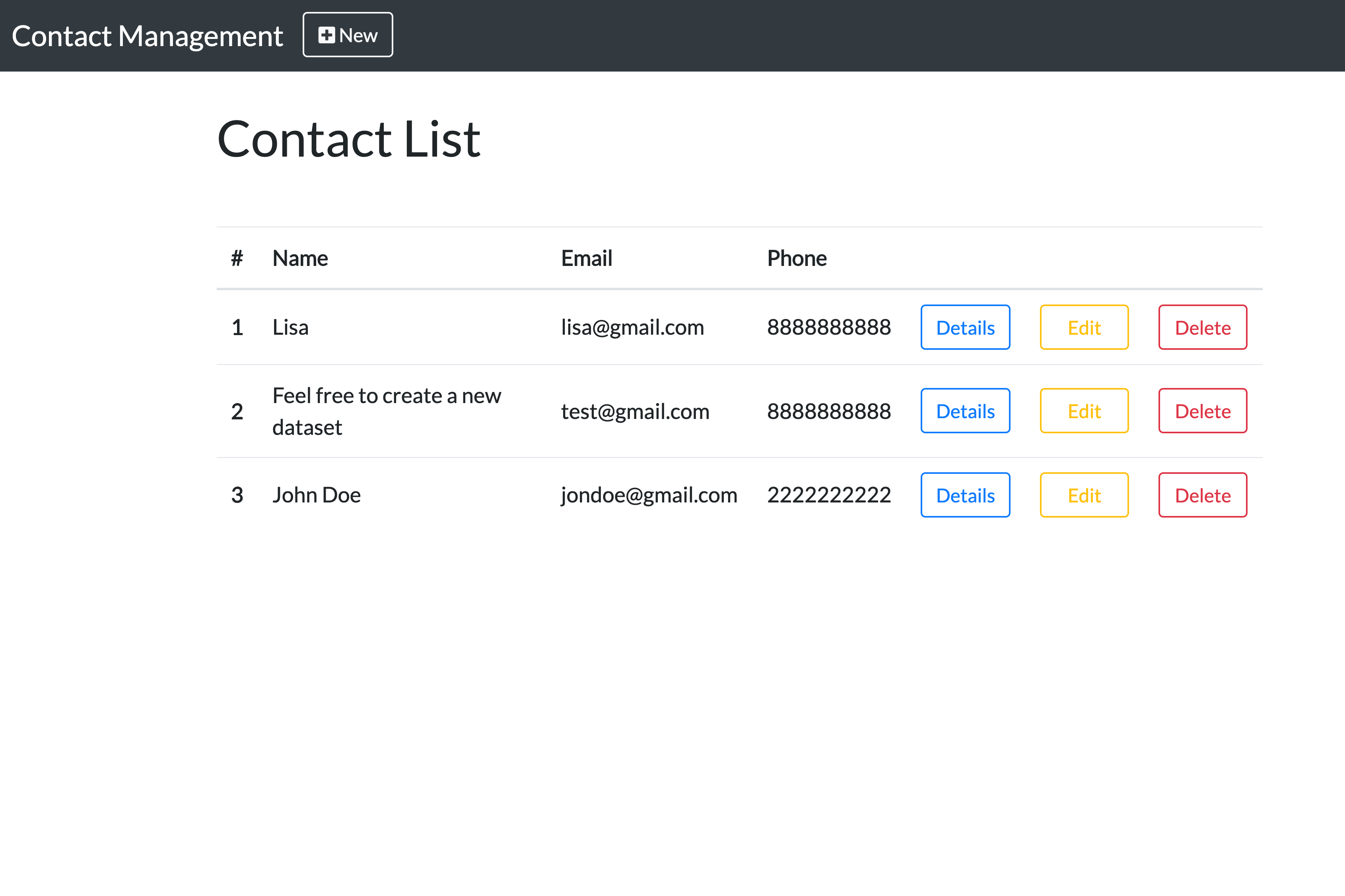The width and height of the screenshot is (1345, 896).
Task: Select the jondoe@gmail.com email cell
Action: (x=649, y=495)
